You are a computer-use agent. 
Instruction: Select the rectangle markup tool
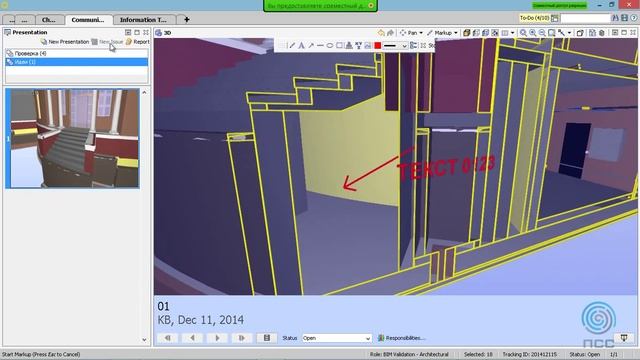click(339, 46)
